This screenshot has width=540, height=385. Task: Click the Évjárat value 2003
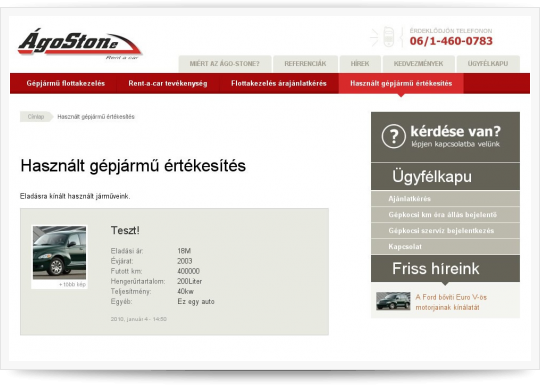(x=185, y=261)
